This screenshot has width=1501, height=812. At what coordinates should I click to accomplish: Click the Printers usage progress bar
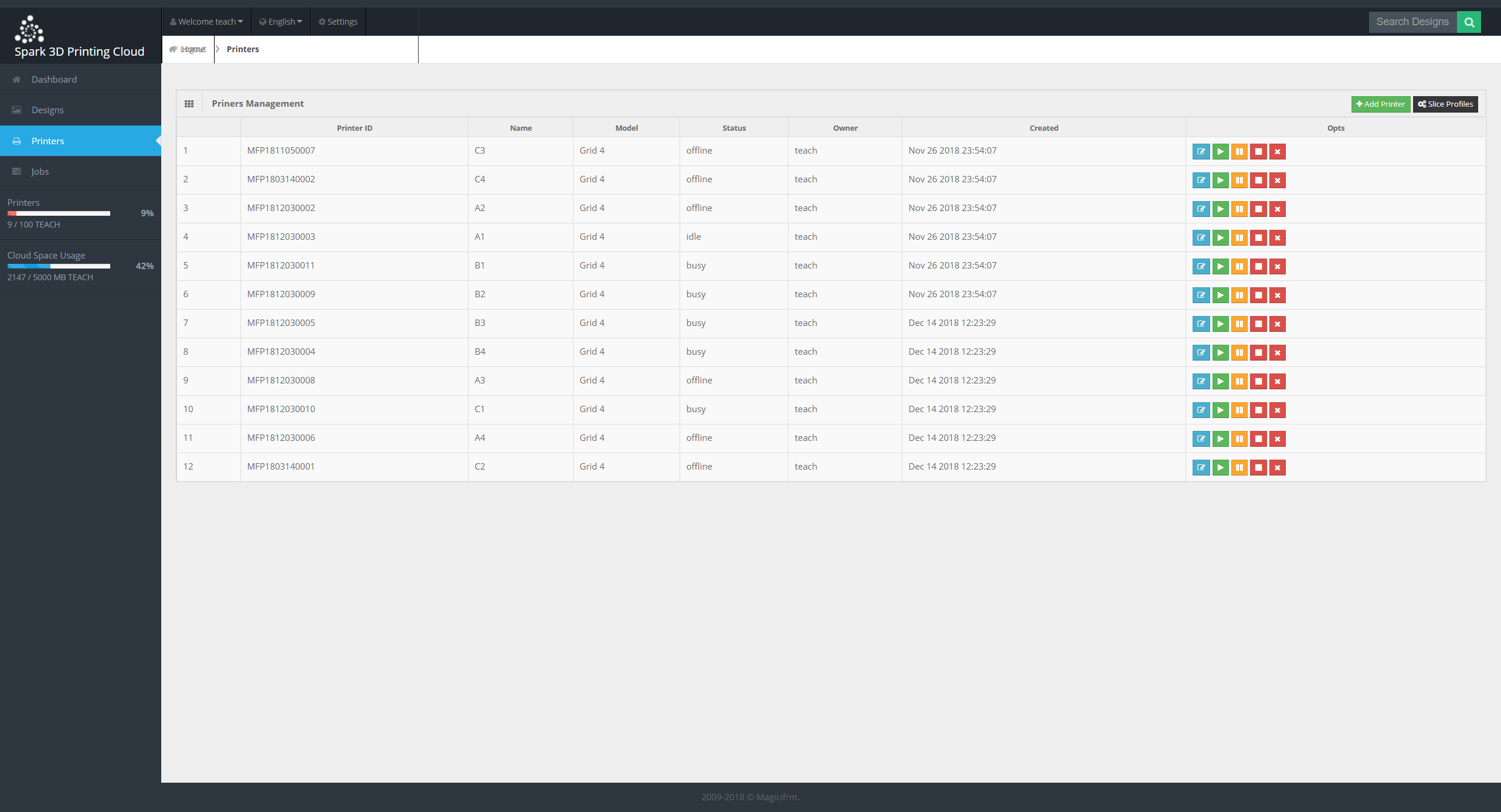pos(59,213)
